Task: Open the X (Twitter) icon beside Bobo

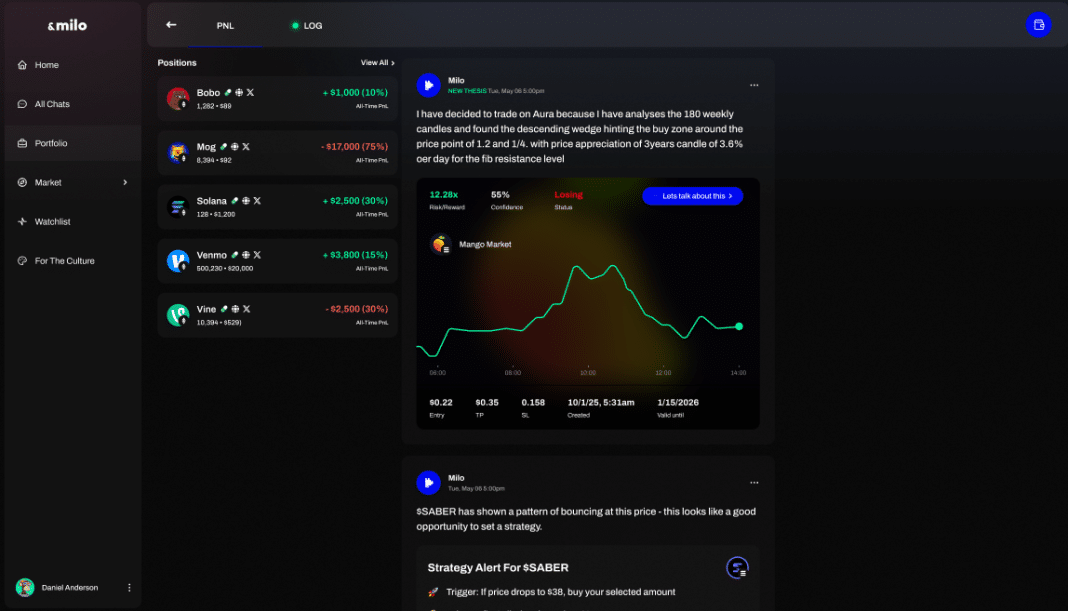Action: coord(250,93)
